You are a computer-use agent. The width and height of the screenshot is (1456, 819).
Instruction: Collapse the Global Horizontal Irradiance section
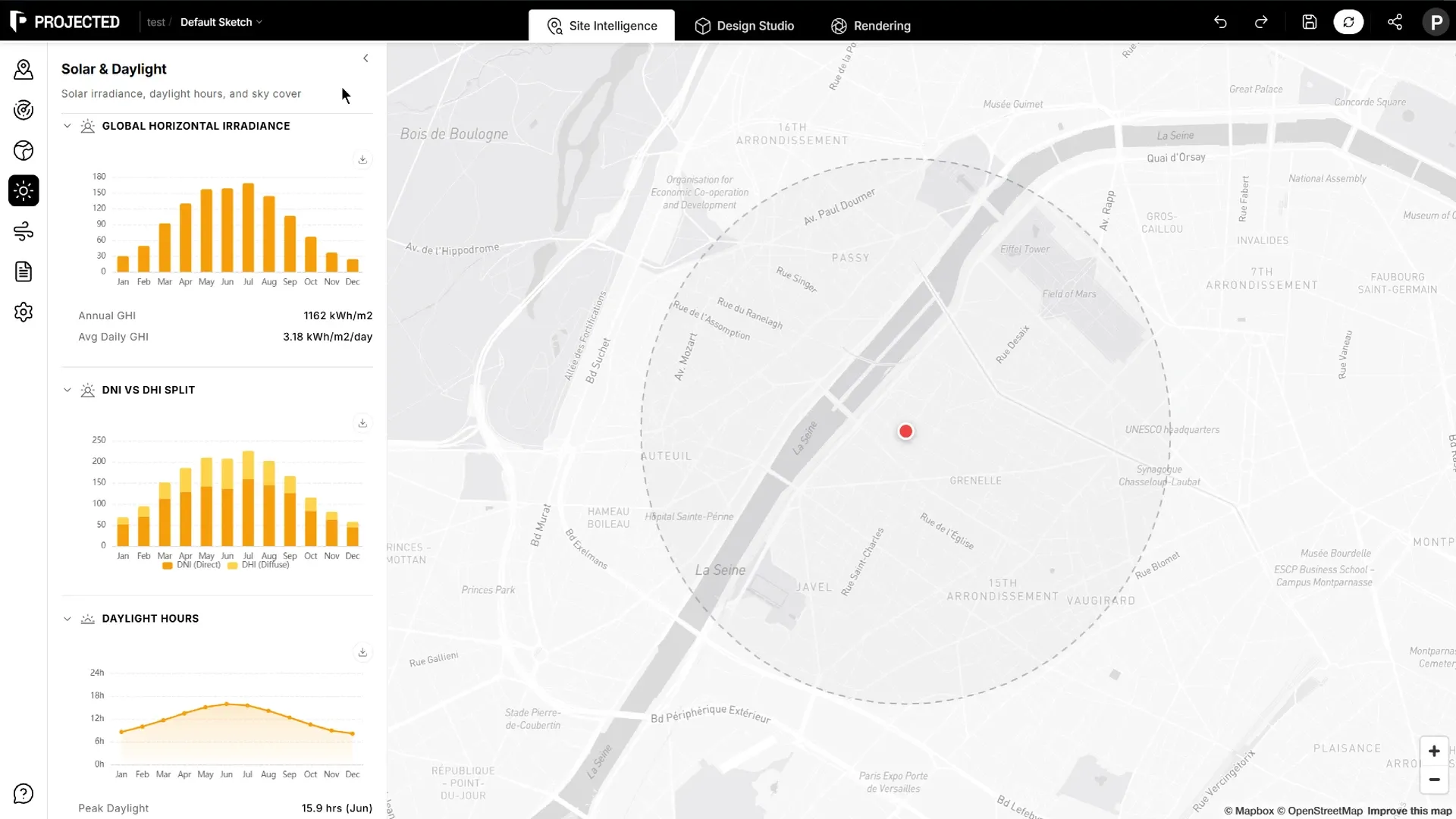(67, 126)
